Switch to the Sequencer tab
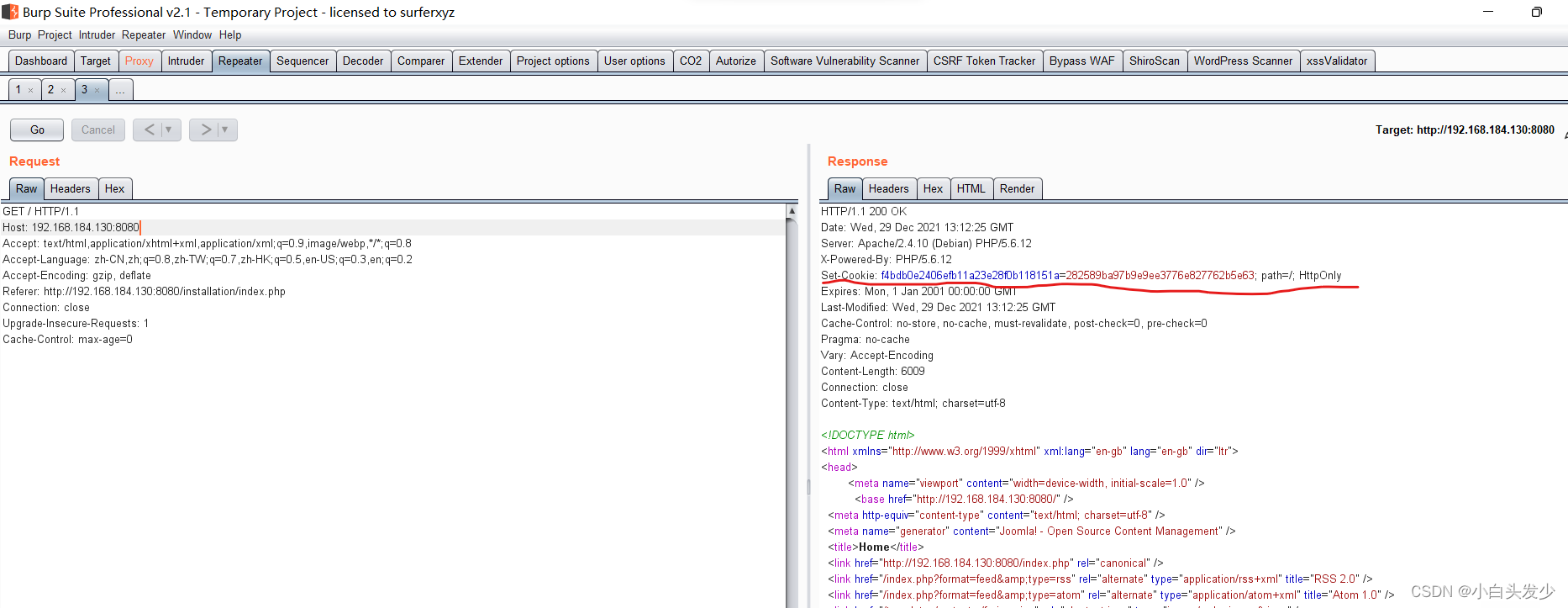 pos(303,61)
